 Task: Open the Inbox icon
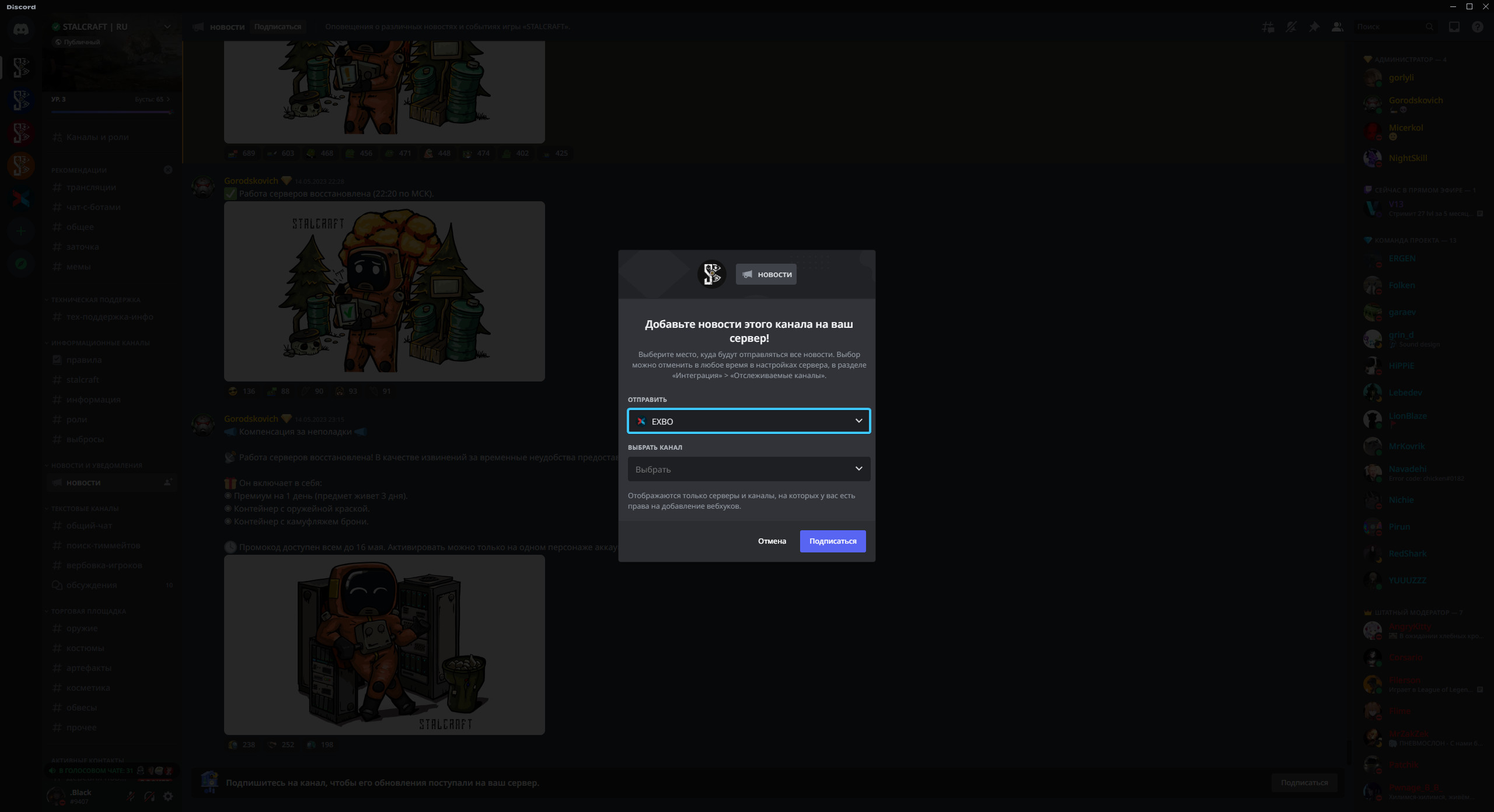click(x=1454, y=27)
